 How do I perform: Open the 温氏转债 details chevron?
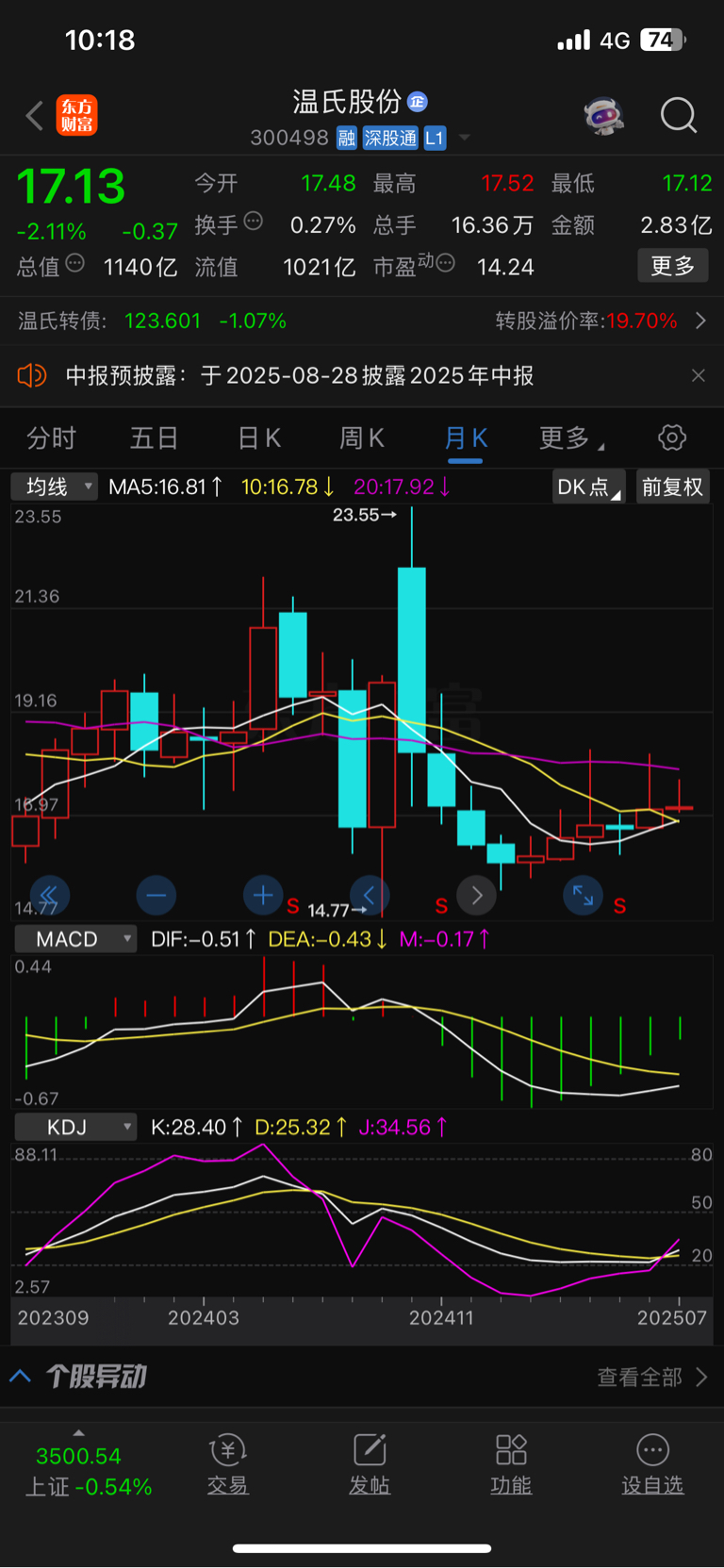tap(700, 321)
